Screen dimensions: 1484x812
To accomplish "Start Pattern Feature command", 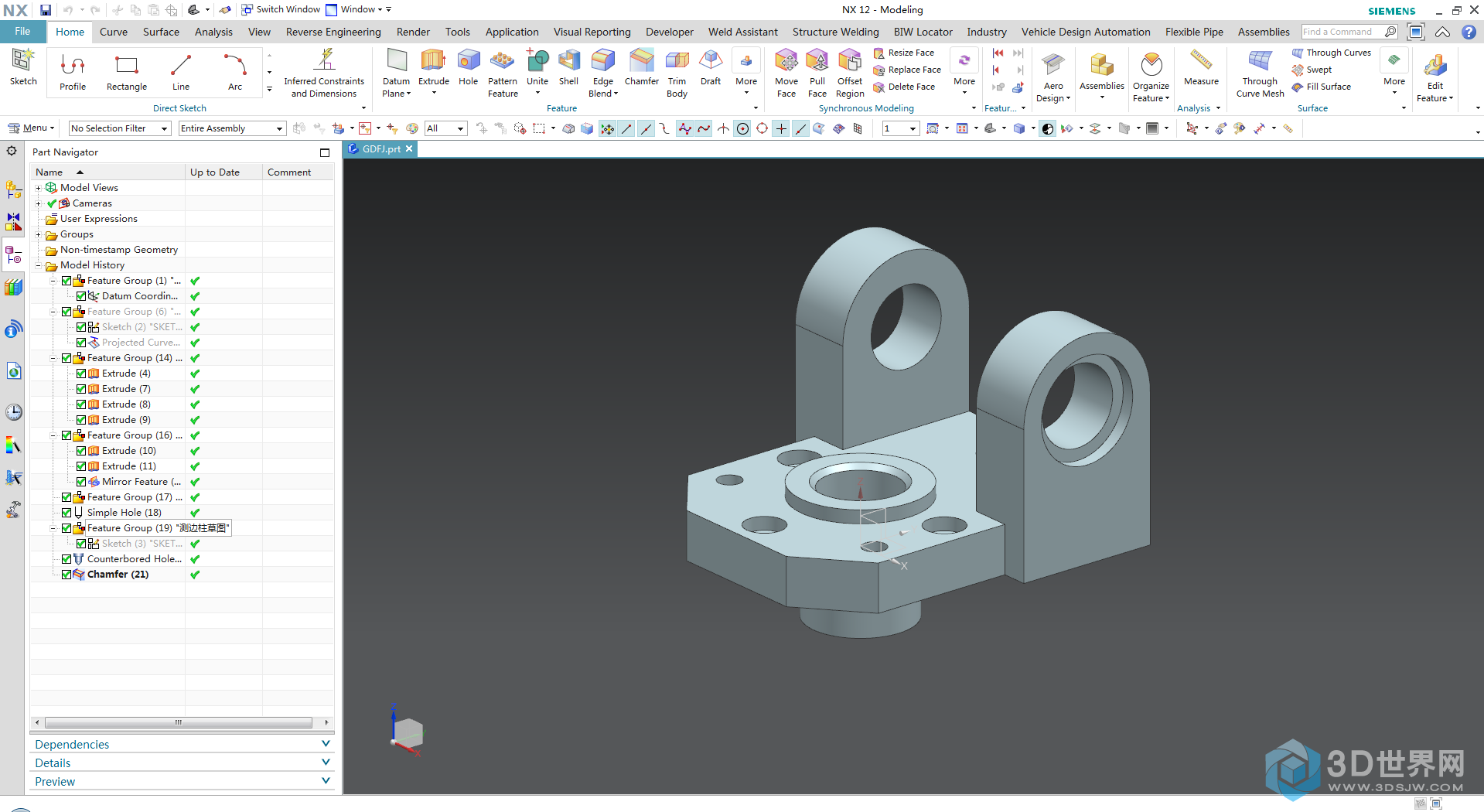I will [x=503, y=73].
